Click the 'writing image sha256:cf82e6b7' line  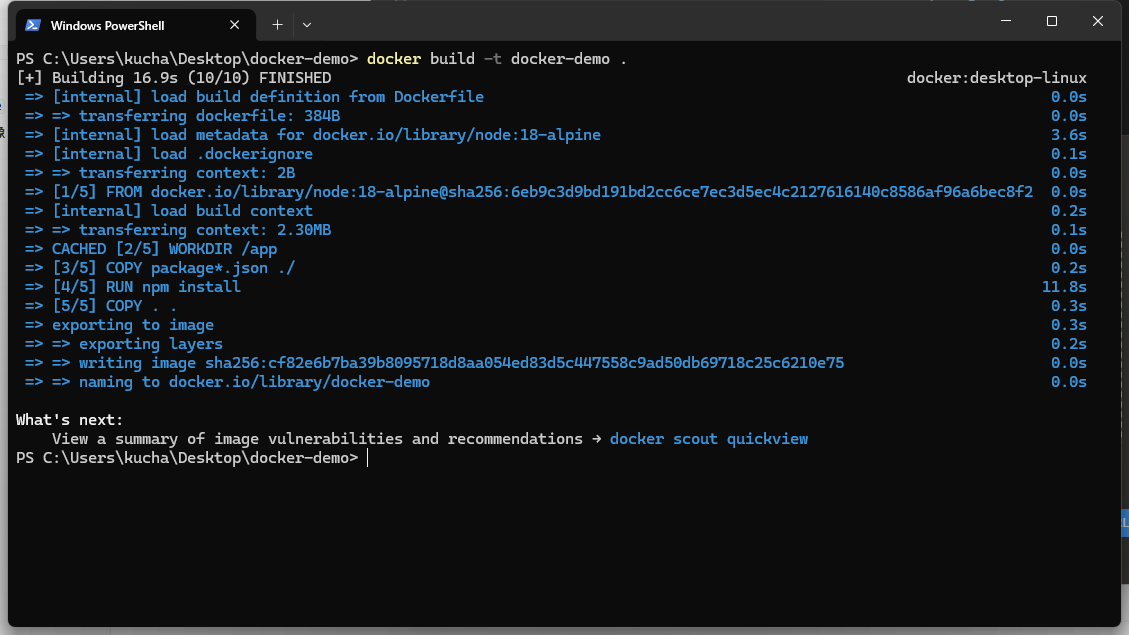click(434, 363)
